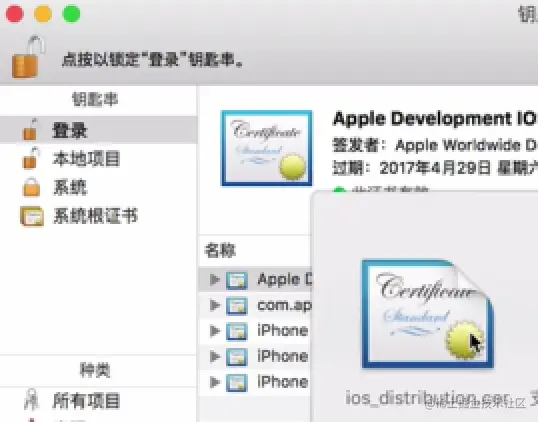Expand the first iPhone certificate row
538x422 pixels.
215,331
